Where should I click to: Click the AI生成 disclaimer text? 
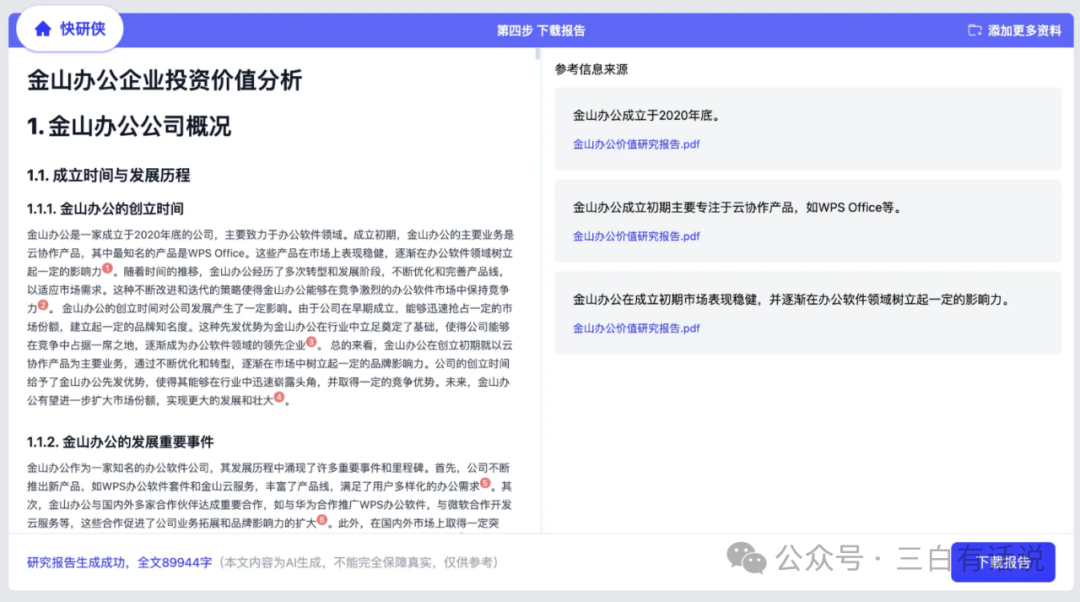pyautogui.click(x=359, y=562)
